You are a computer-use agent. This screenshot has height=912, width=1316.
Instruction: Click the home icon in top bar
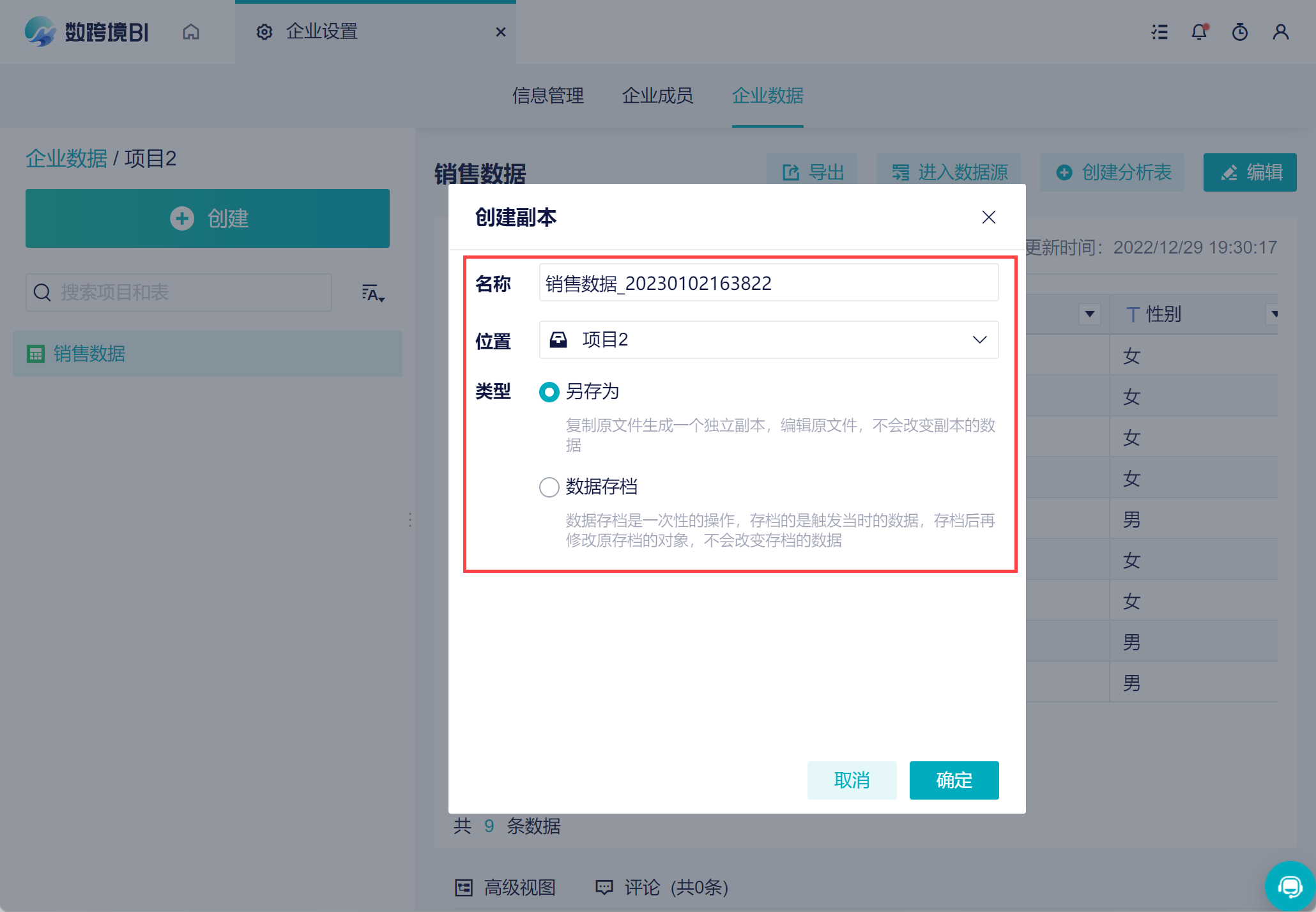coord(190,32)
